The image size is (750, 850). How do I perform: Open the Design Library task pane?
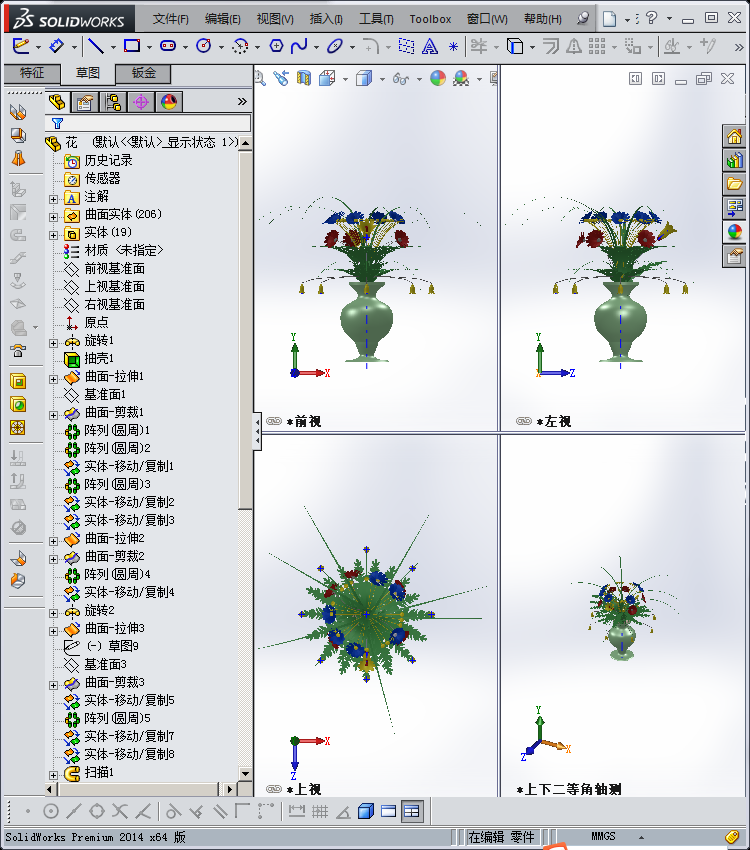(x=735, y=160)
